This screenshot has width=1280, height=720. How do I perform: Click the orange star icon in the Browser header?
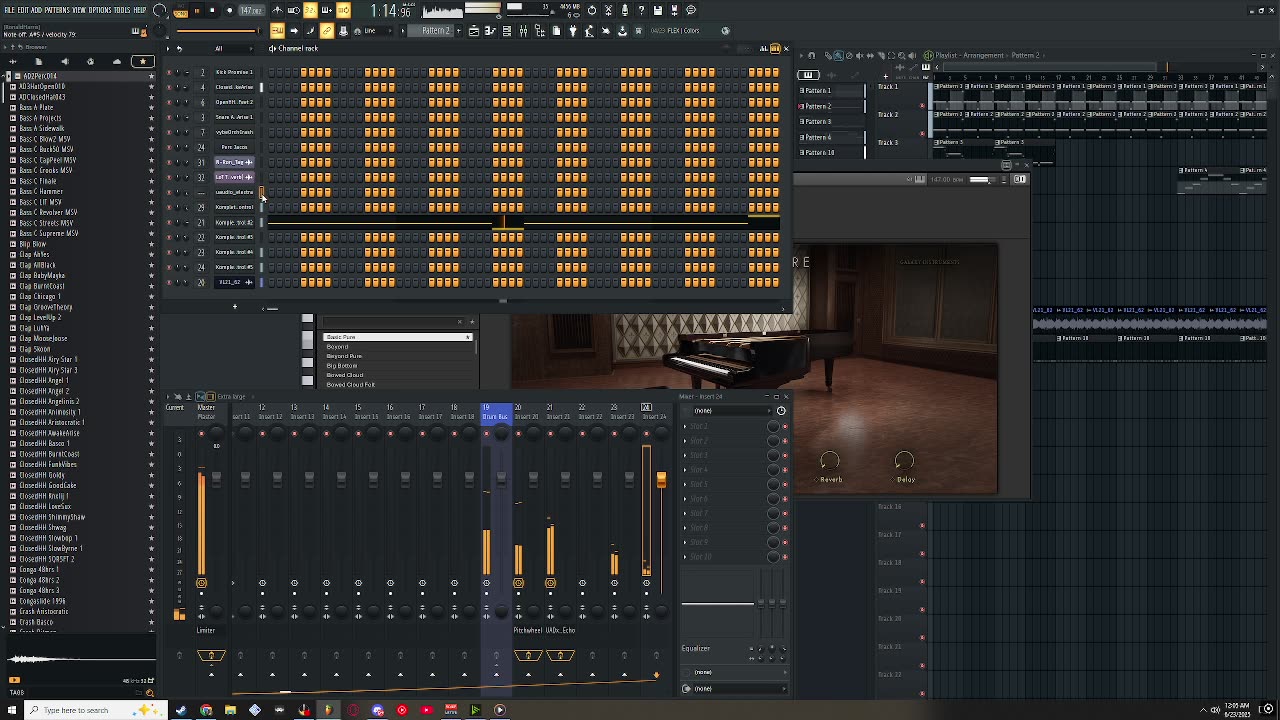[143, 62]
